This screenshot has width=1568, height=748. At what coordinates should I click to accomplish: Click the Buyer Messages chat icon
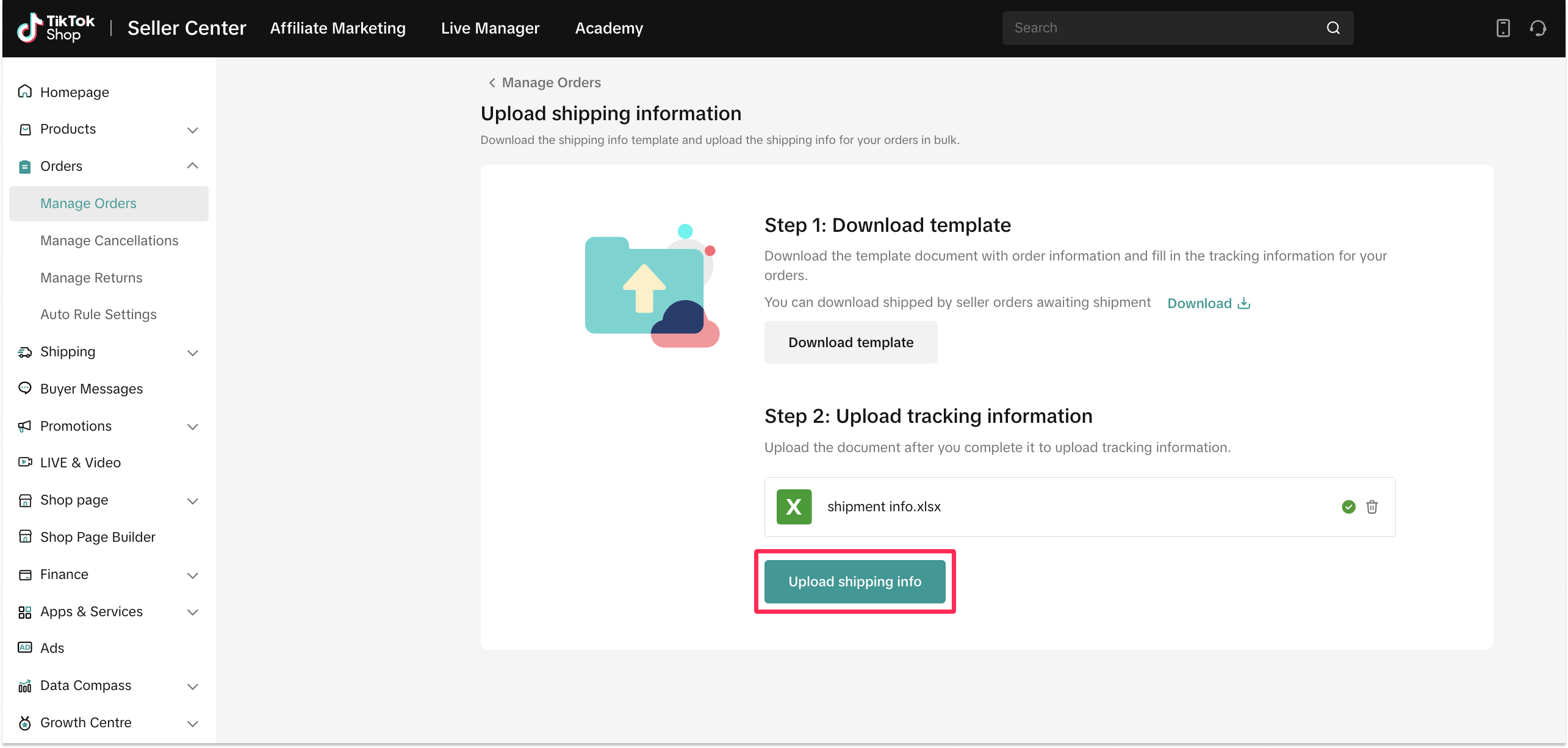(25, 388)
